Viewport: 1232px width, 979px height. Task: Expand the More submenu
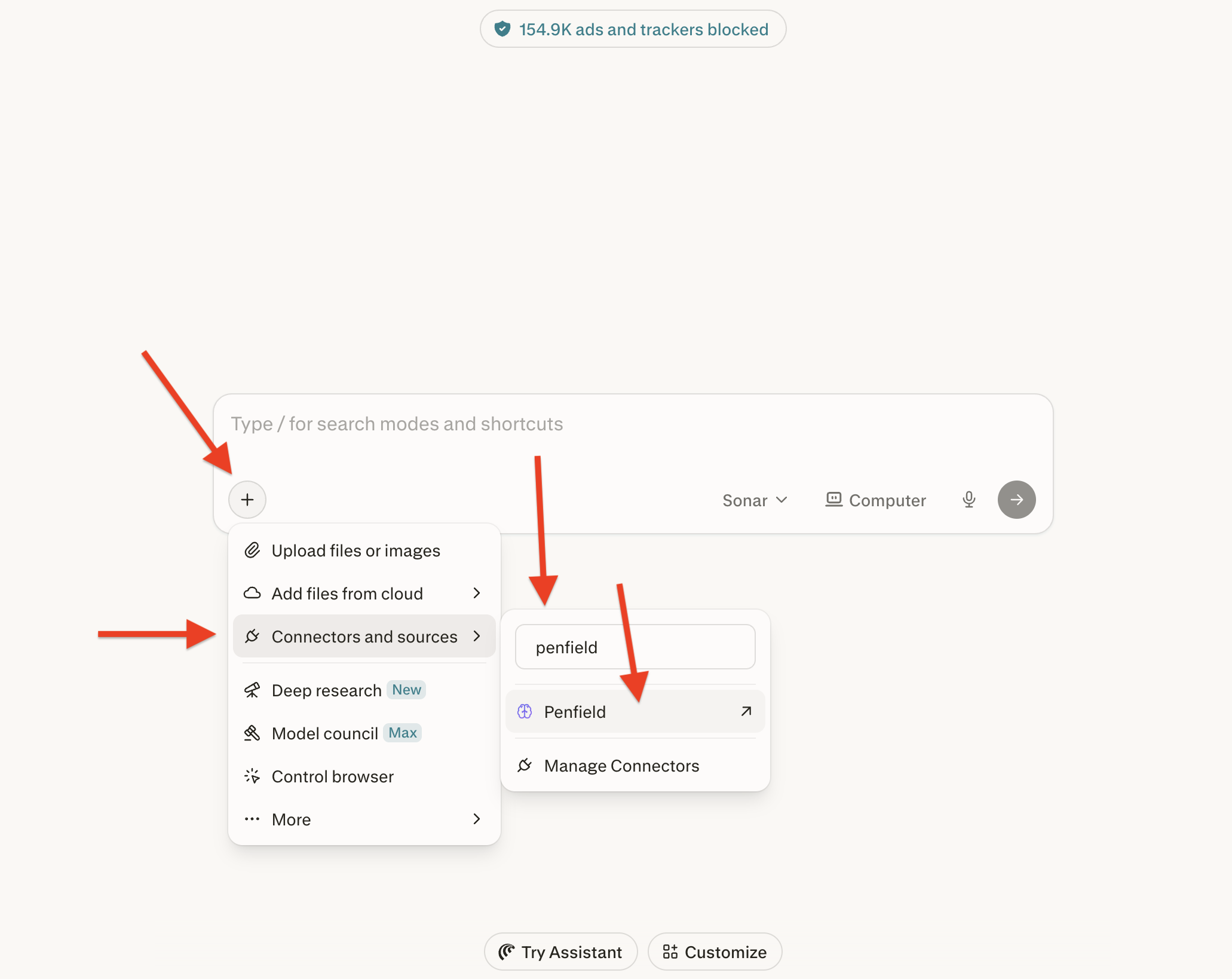[364, 819]
